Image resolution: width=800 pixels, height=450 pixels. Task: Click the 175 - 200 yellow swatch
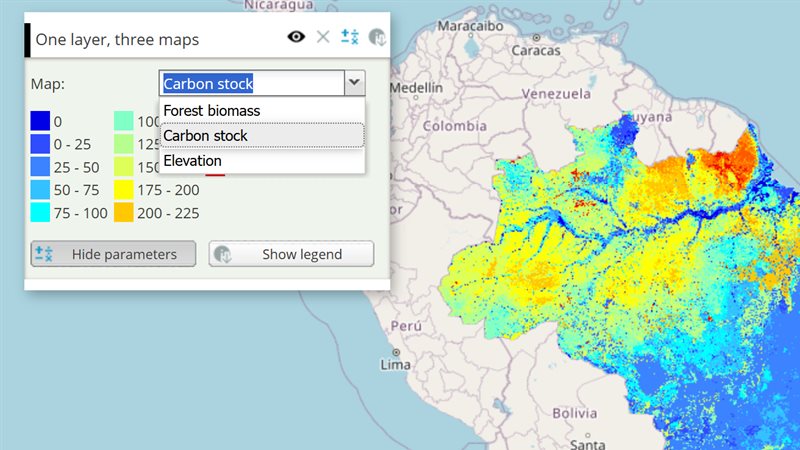(x=123, y=190)
